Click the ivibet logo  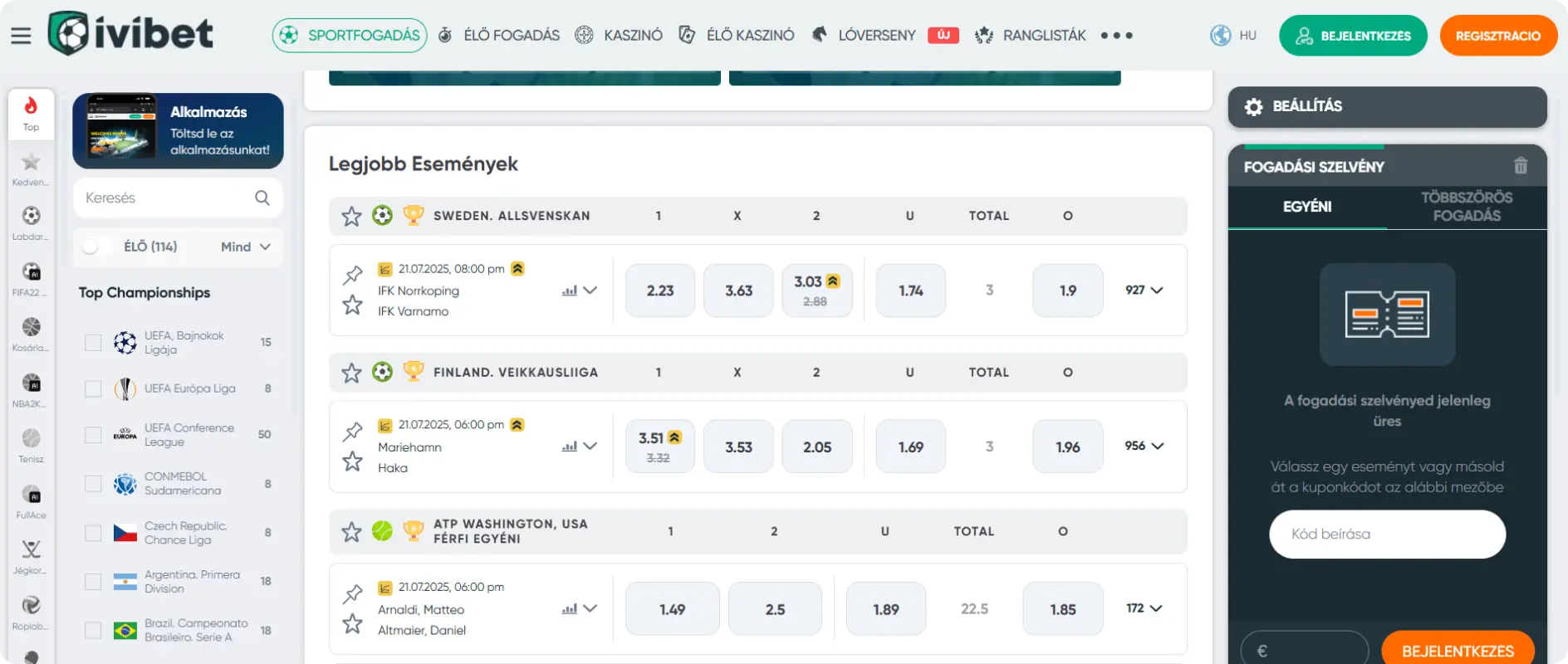pyautogui.click(x=130, y=34)
